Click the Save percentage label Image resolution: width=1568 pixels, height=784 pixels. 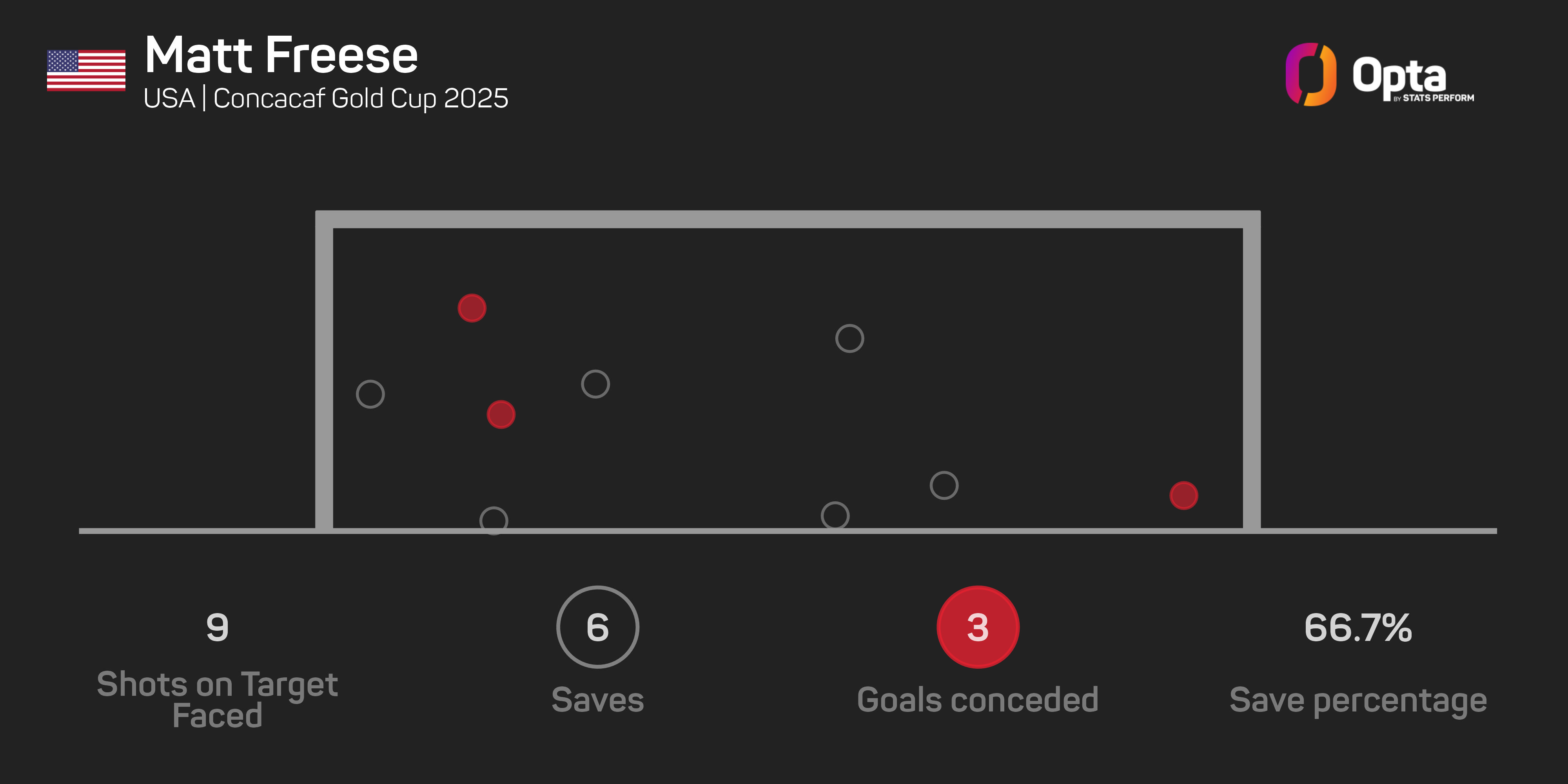[1358, 700]
